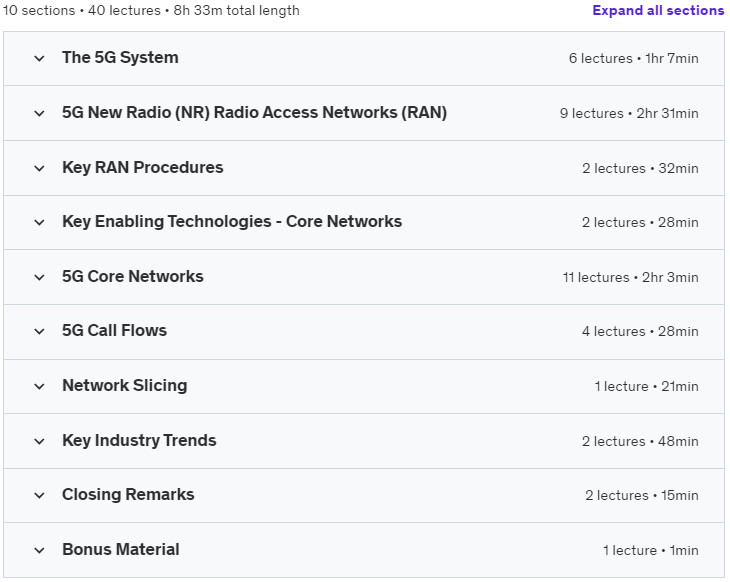Image resolution: width=730 pixels, height=582 pixels.
Task: Click the '9 lectures • 2hr 31min' text
Action: pyautogui.click(x=629, y=114)
